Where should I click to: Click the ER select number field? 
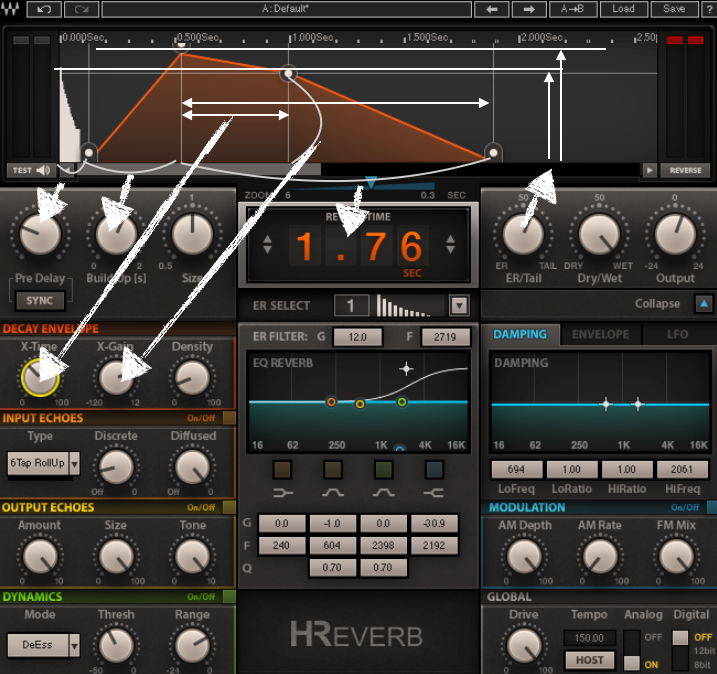point(351,305)
